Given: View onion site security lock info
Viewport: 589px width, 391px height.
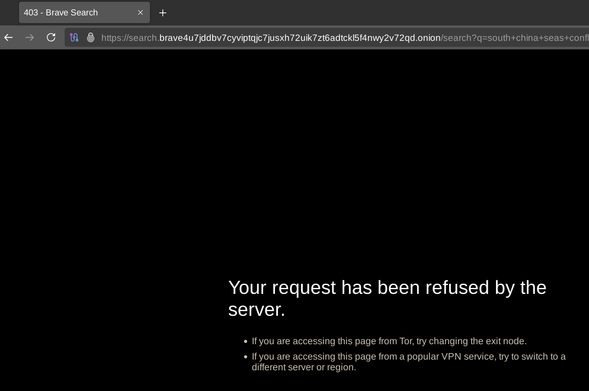Looking at the screenshot, I should tap(91, 37).
